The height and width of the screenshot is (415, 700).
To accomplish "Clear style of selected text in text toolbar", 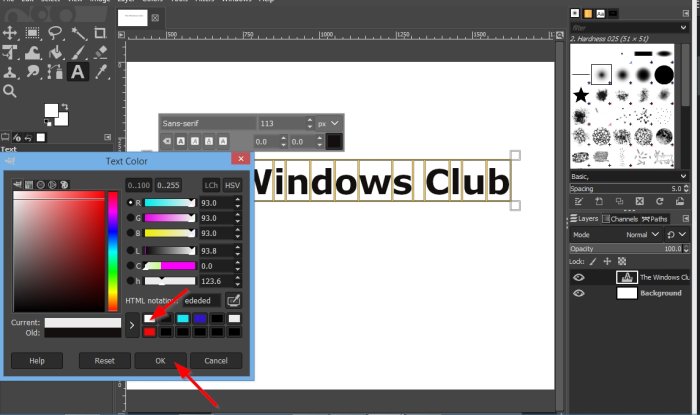I will 167,141.
